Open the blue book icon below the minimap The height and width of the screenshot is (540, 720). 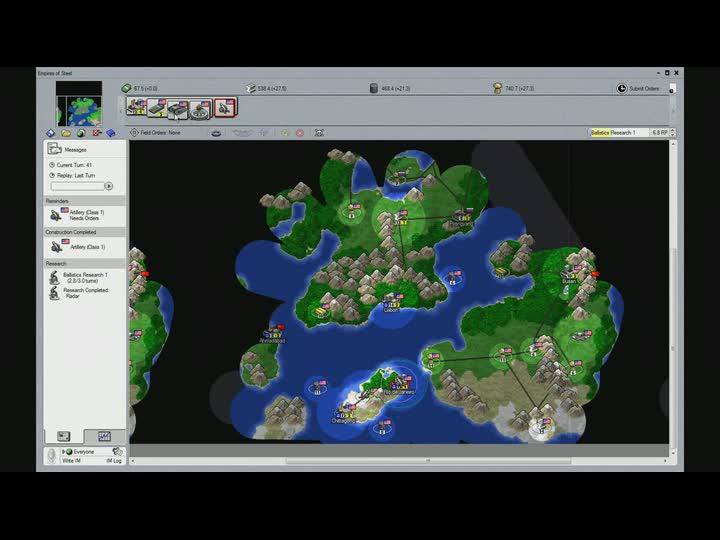[x=111, y=133]
